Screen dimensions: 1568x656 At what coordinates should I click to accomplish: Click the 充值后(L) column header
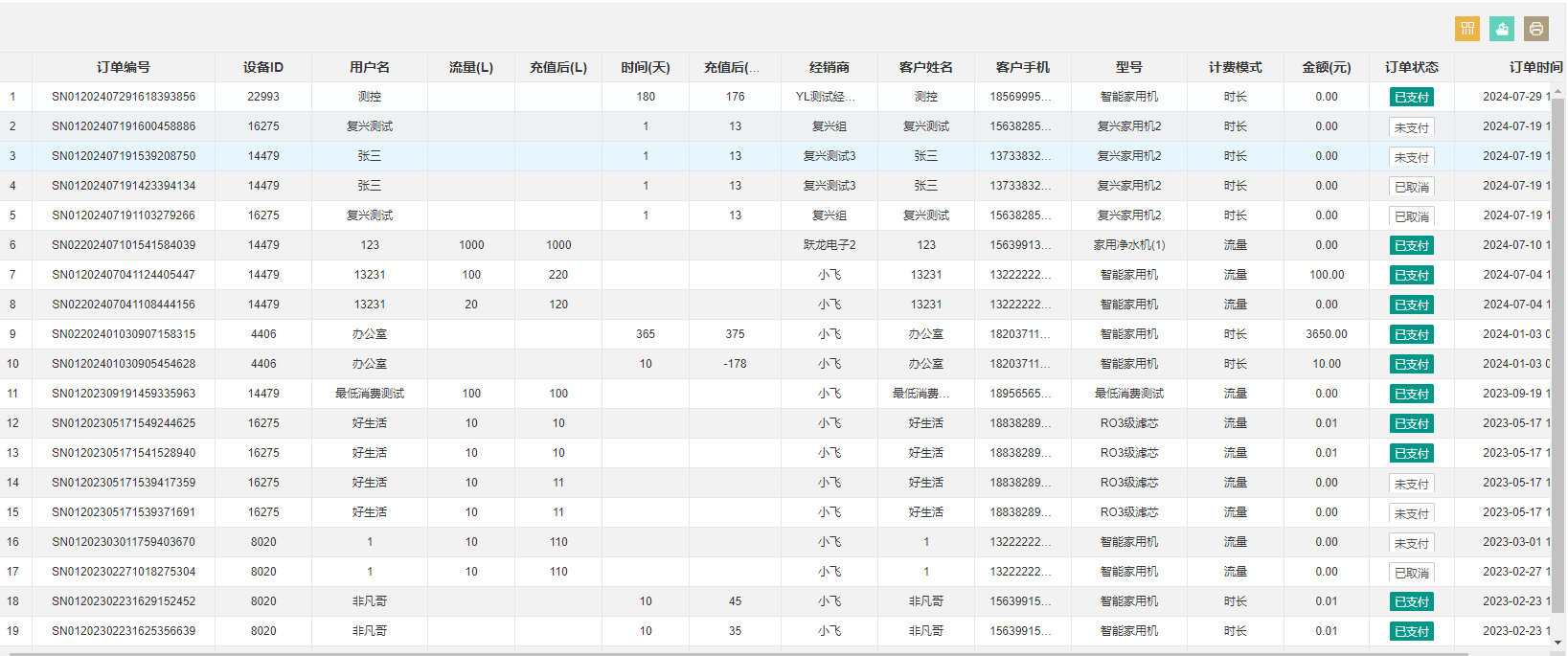click(558, 67)
